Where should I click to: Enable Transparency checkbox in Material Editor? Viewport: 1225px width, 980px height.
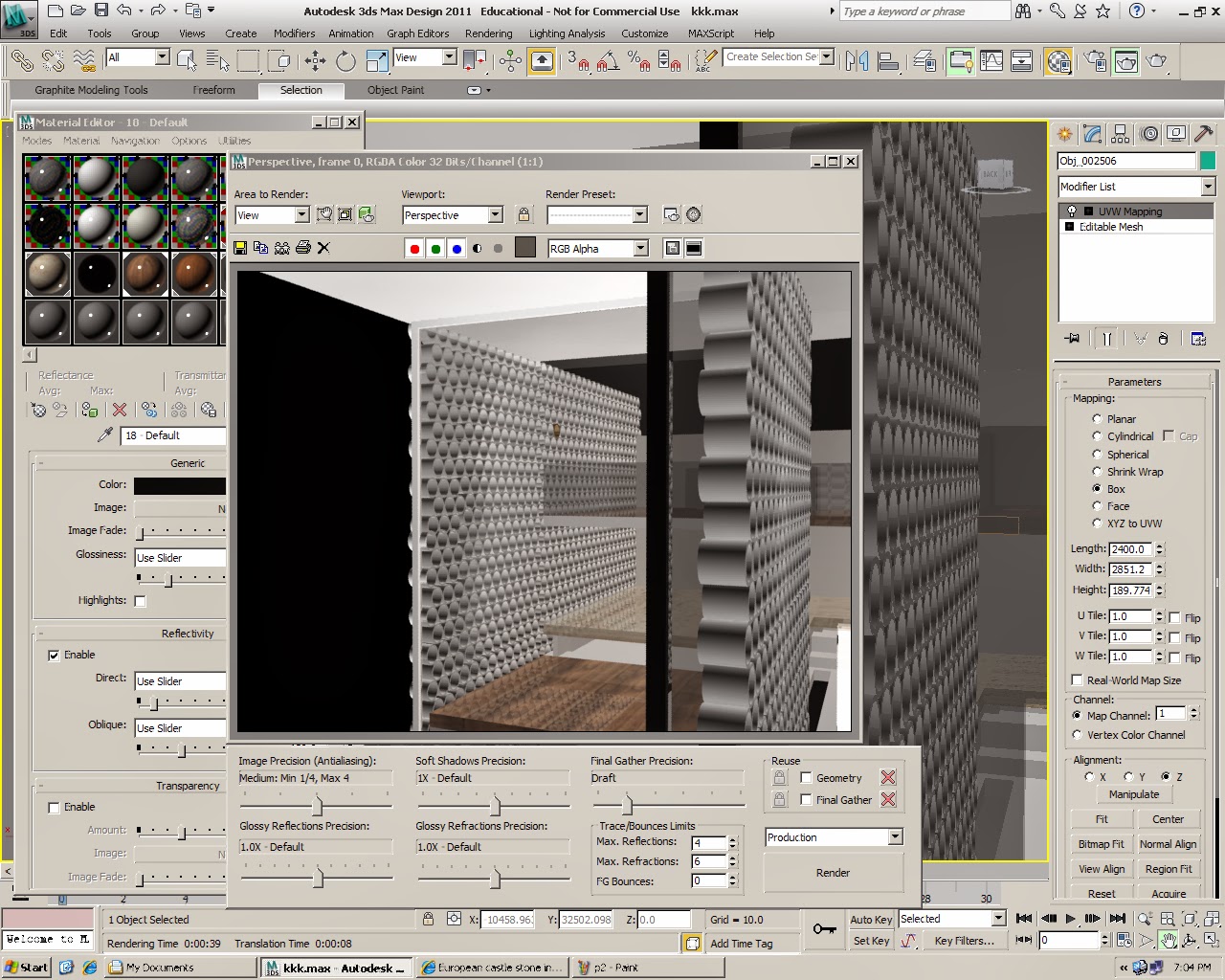(55, 808)
